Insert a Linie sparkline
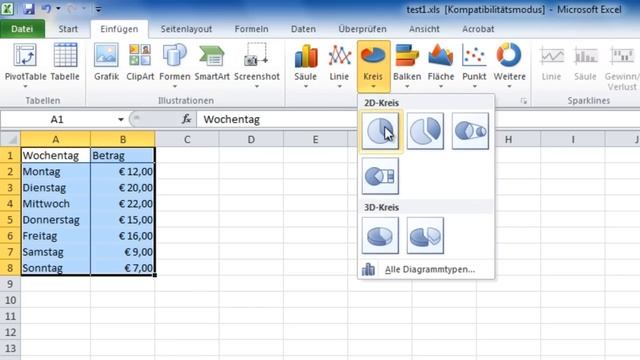This screenshot has width=640, height=360. (551, 63)
